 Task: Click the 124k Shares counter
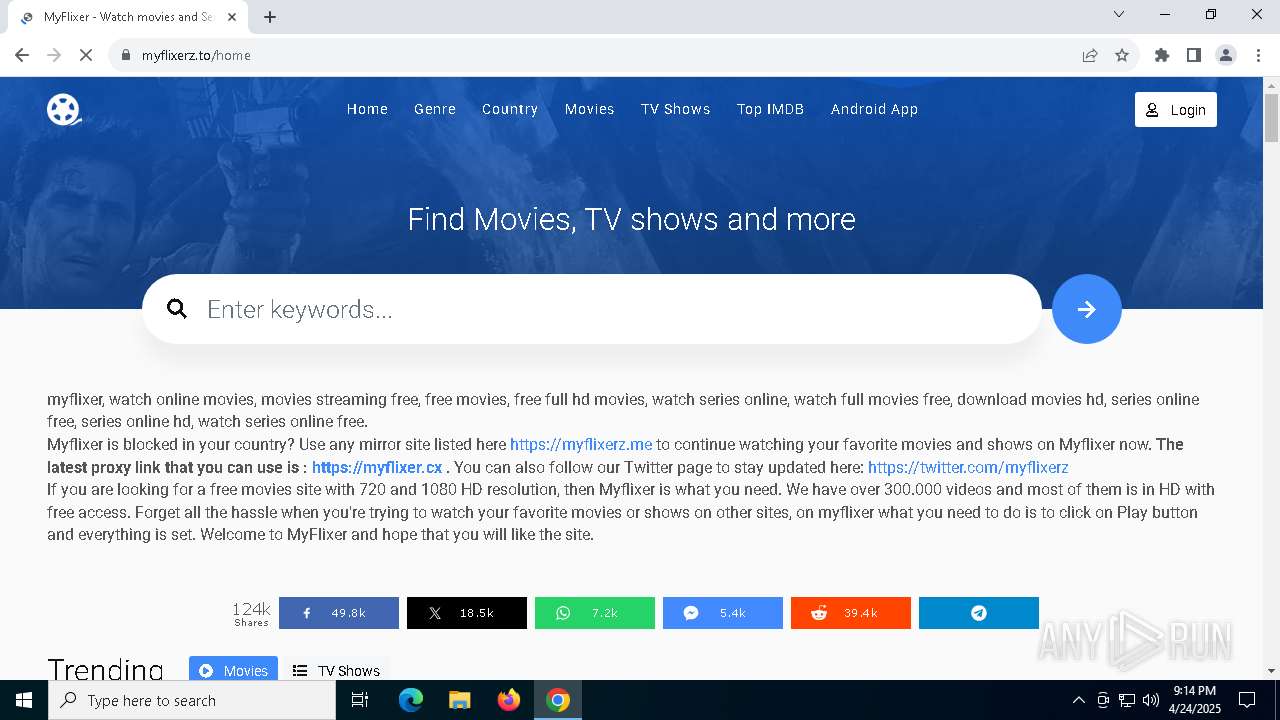point(251,613)
